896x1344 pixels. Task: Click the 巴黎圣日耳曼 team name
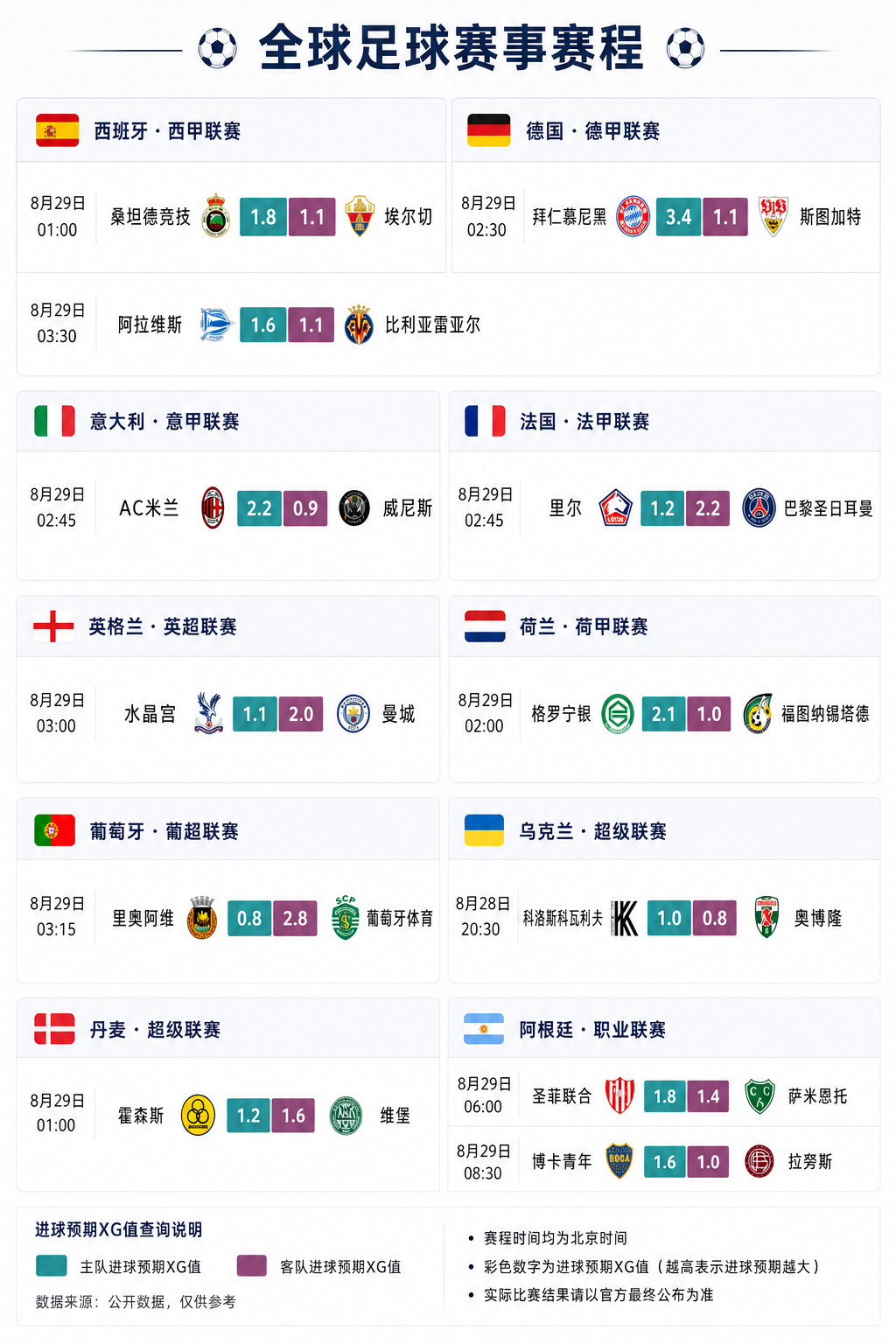pos(828,508)
